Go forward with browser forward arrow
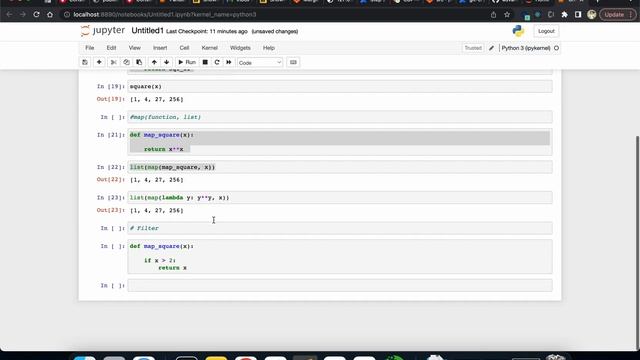640x360 pixels. 22,15
